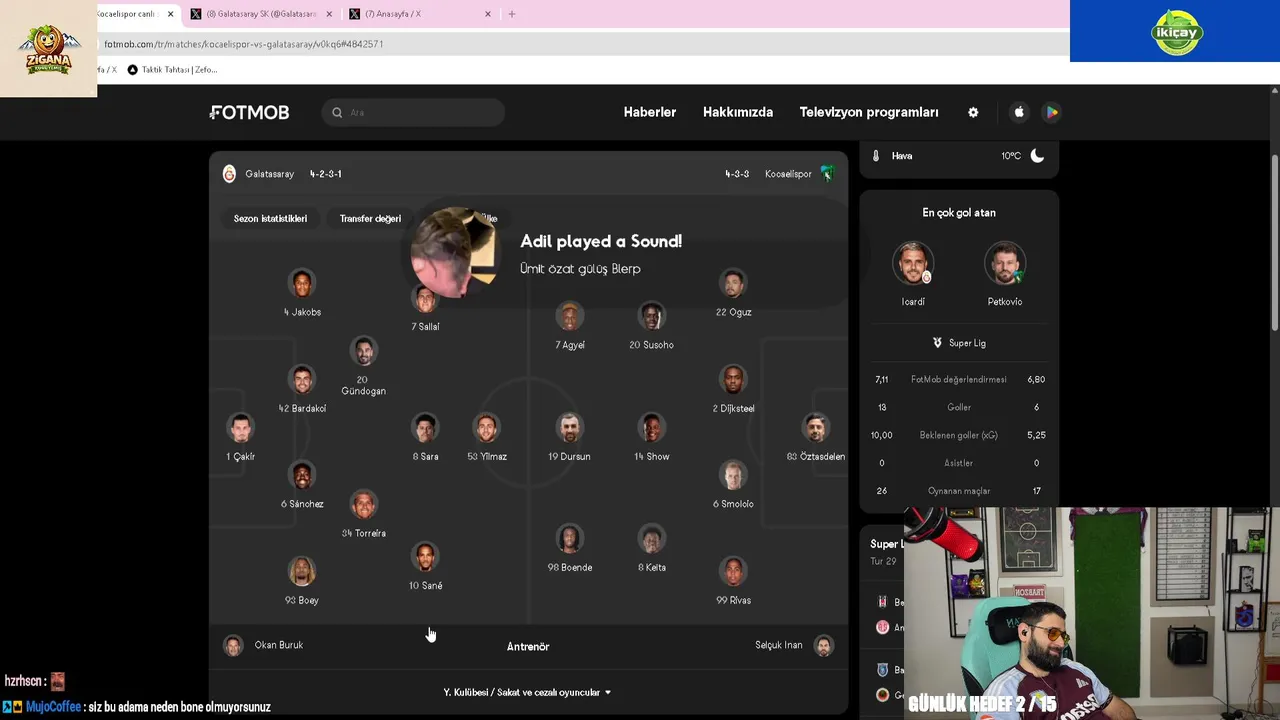The width and height of the screenshot is (1280, 720).
Task: Select player 53 Yilmaz avatar
Action: [x=487, y=428]
